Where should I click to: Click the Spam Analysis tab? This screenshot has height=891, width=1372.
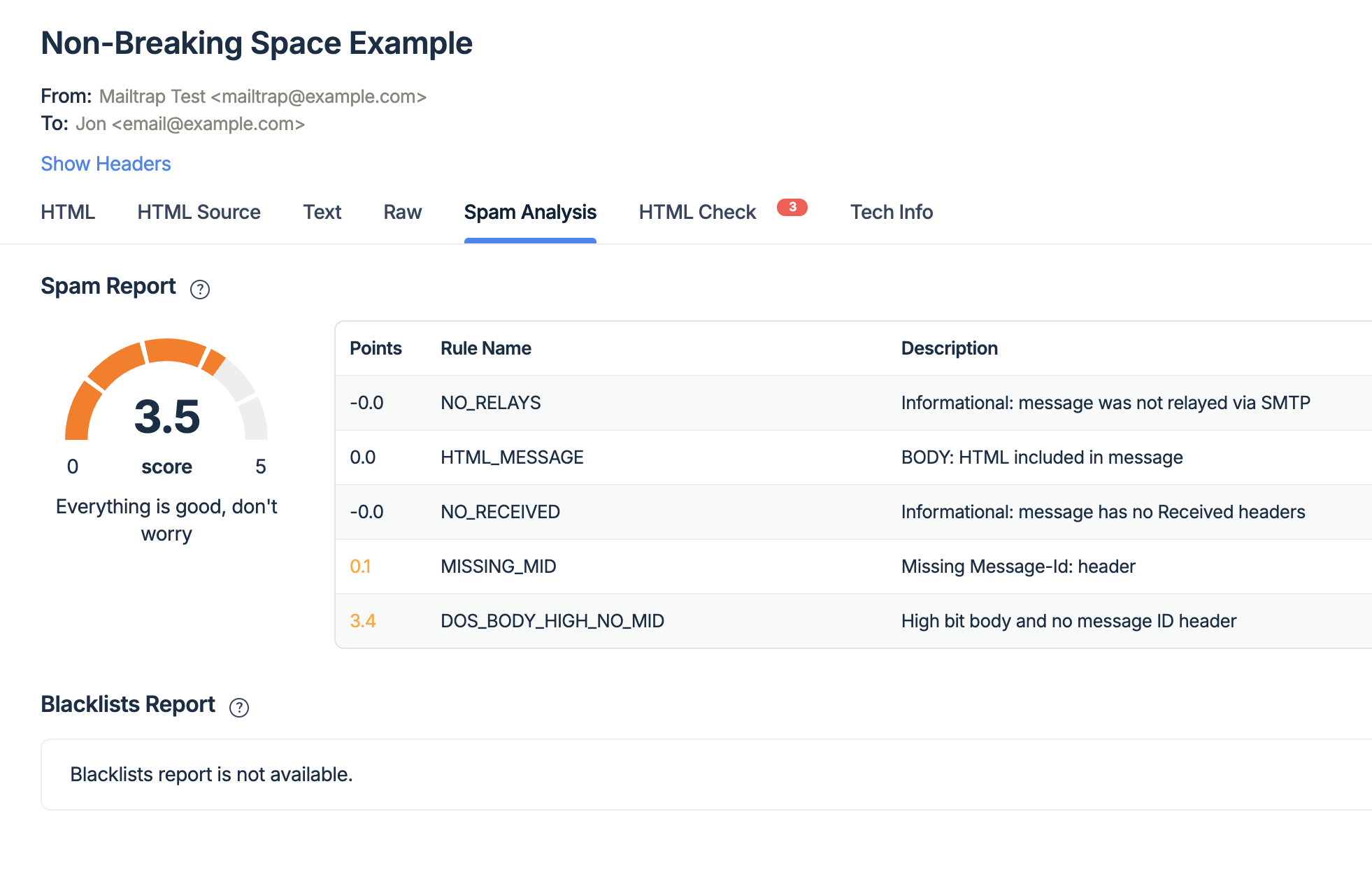pyautogui.click(x=530, y=212)
